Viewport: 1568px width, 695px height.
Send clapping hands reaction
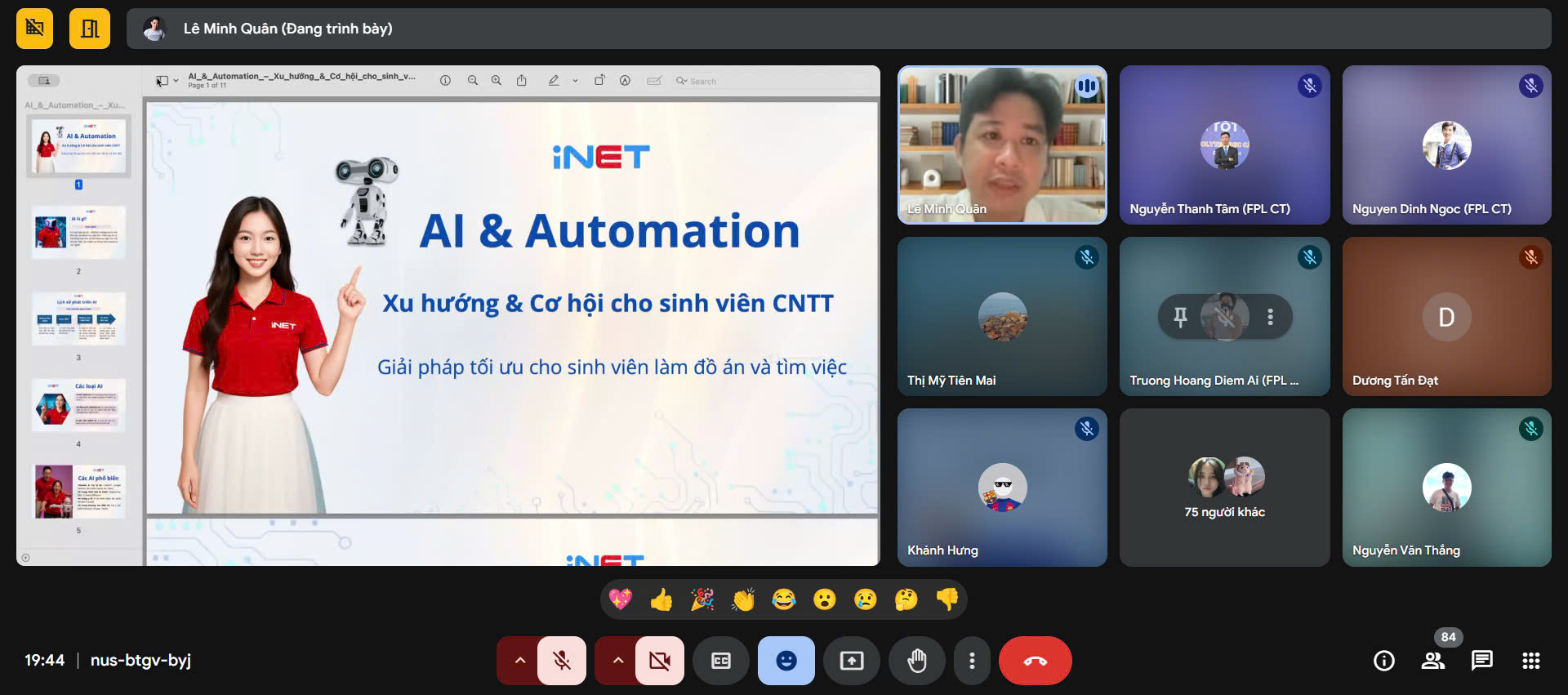pos(743,600)
